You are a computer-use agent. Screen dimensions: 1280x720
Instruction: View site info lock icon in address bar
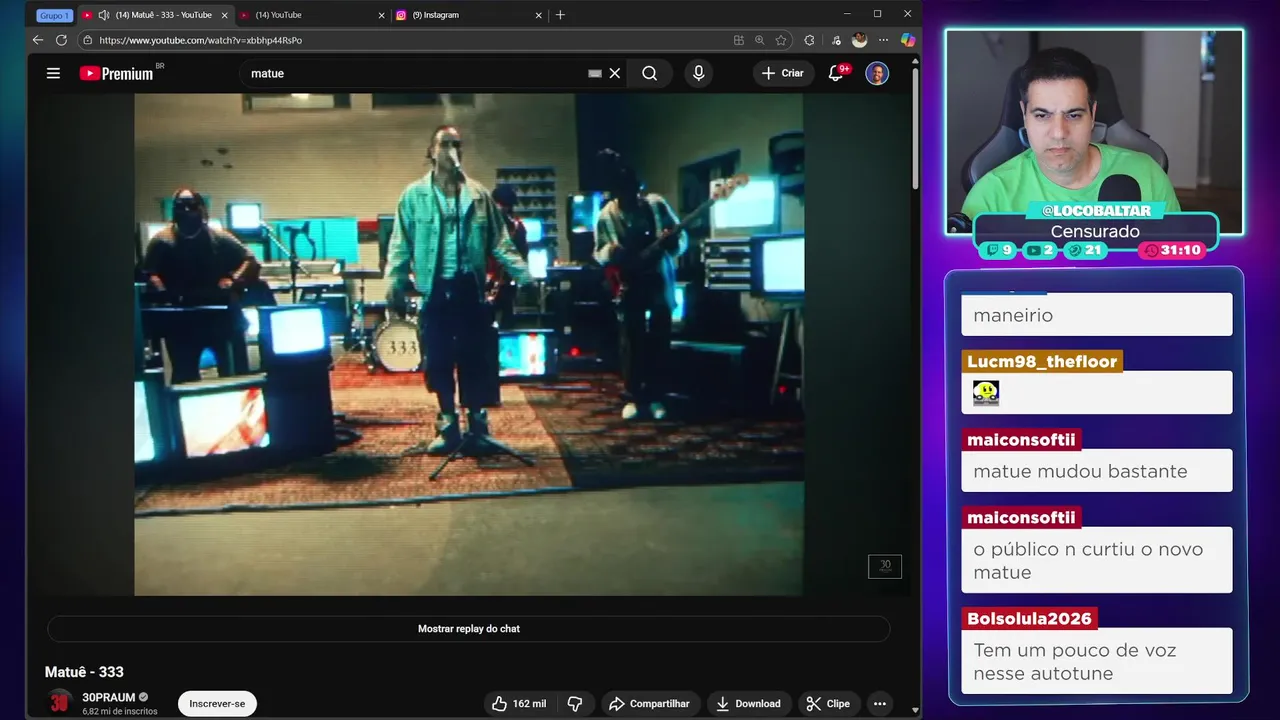[87, 40]
